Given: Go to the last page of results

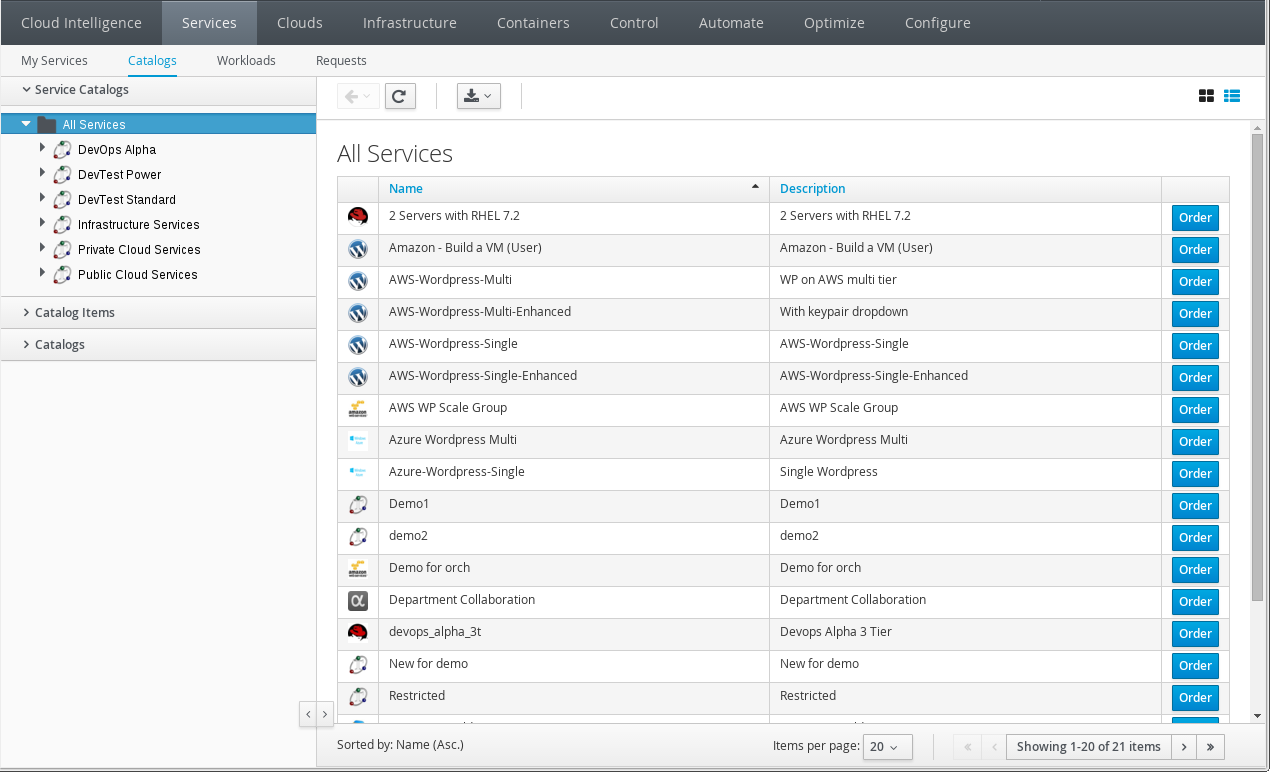Looking at the screenshot, I should click(x=1210, y=746).
